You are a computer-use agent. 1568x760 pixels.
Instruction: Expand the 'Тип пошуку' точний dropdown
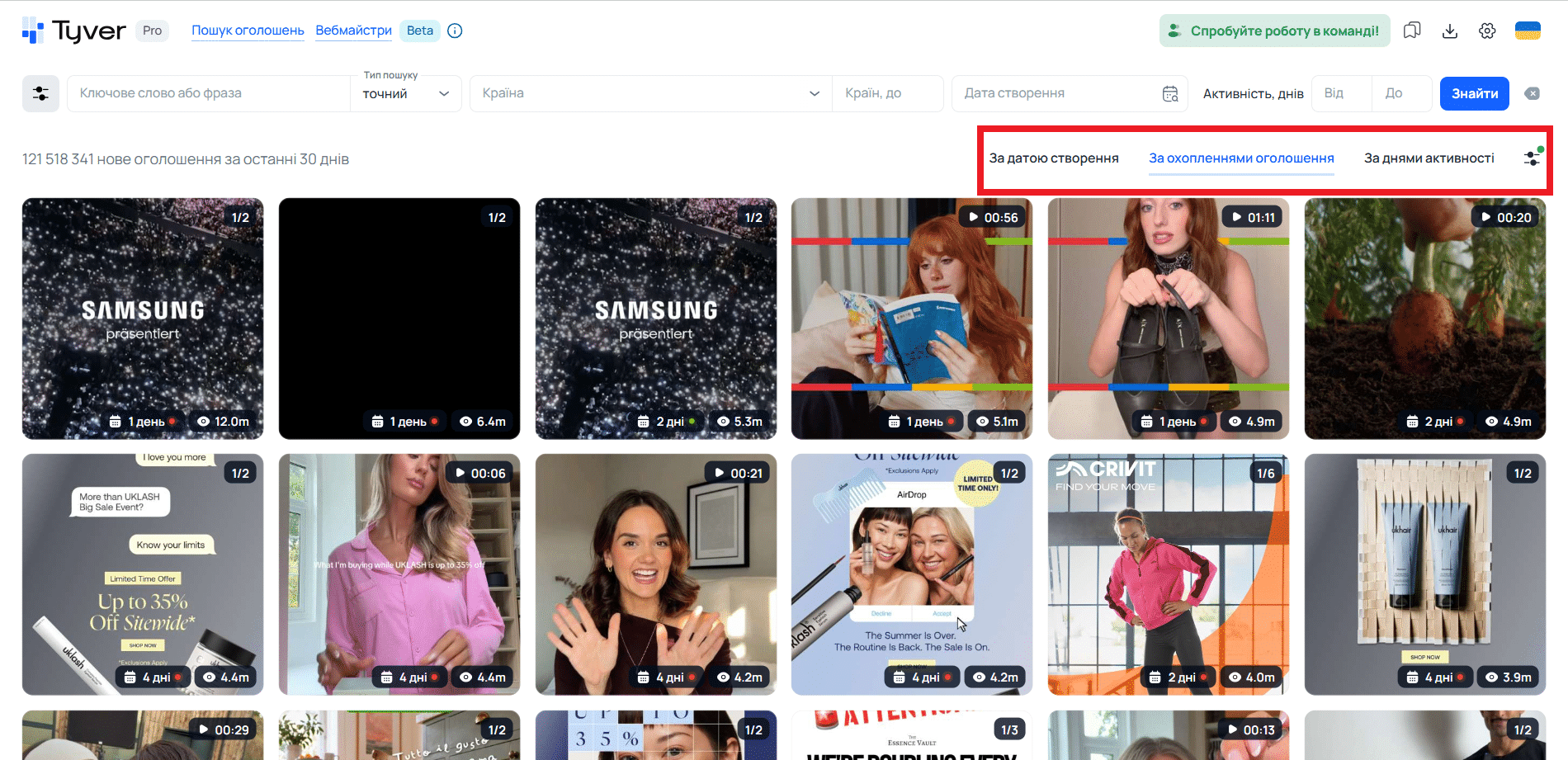click(406, 93)
